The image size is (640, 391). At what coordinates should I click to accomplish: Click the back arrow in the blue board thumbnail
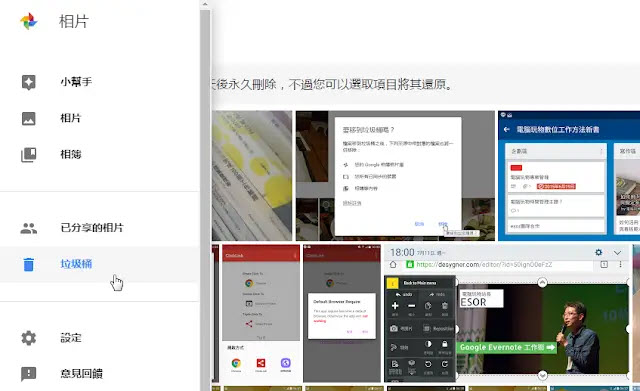507,129
